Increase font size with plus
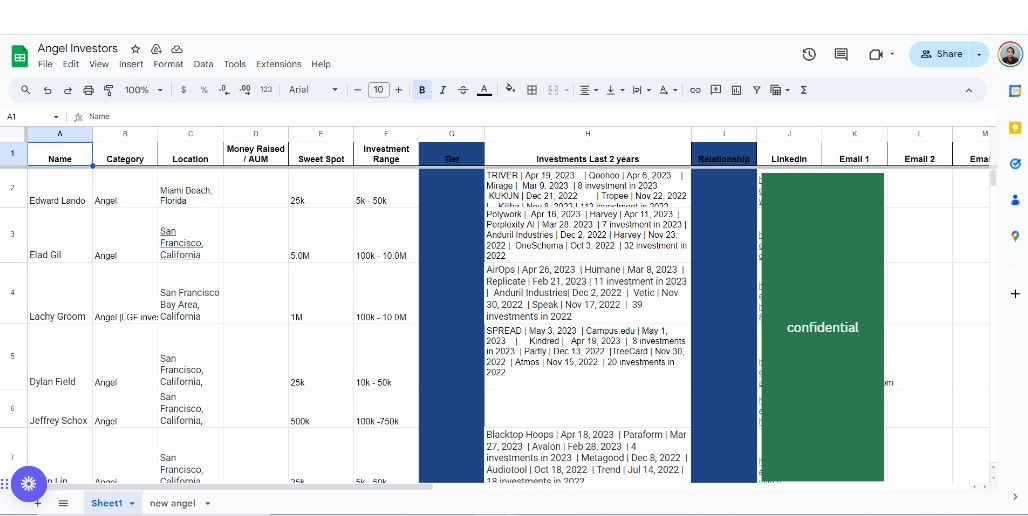This screenshot has height=516, width=1028. pos(399,90)
